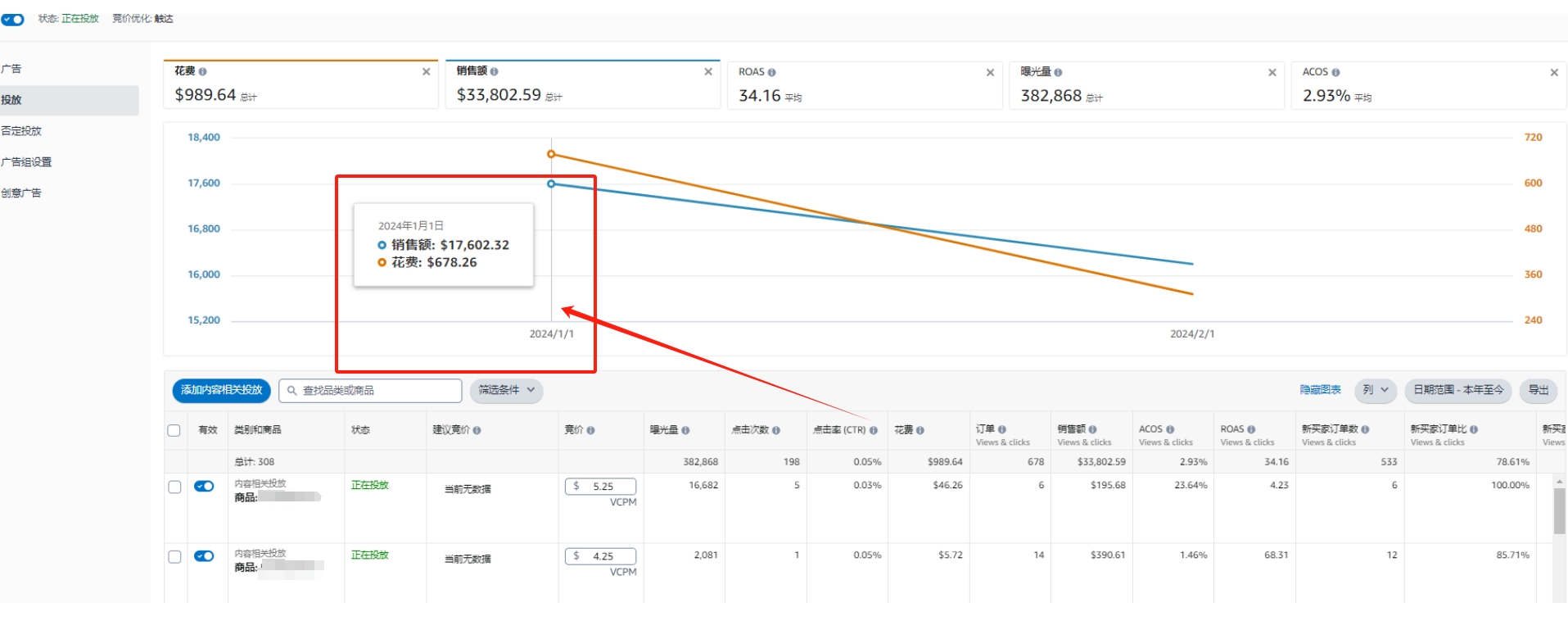
Task: Tick checkbox of the row with bid 5.25
Action: click(x=174, y=487)
